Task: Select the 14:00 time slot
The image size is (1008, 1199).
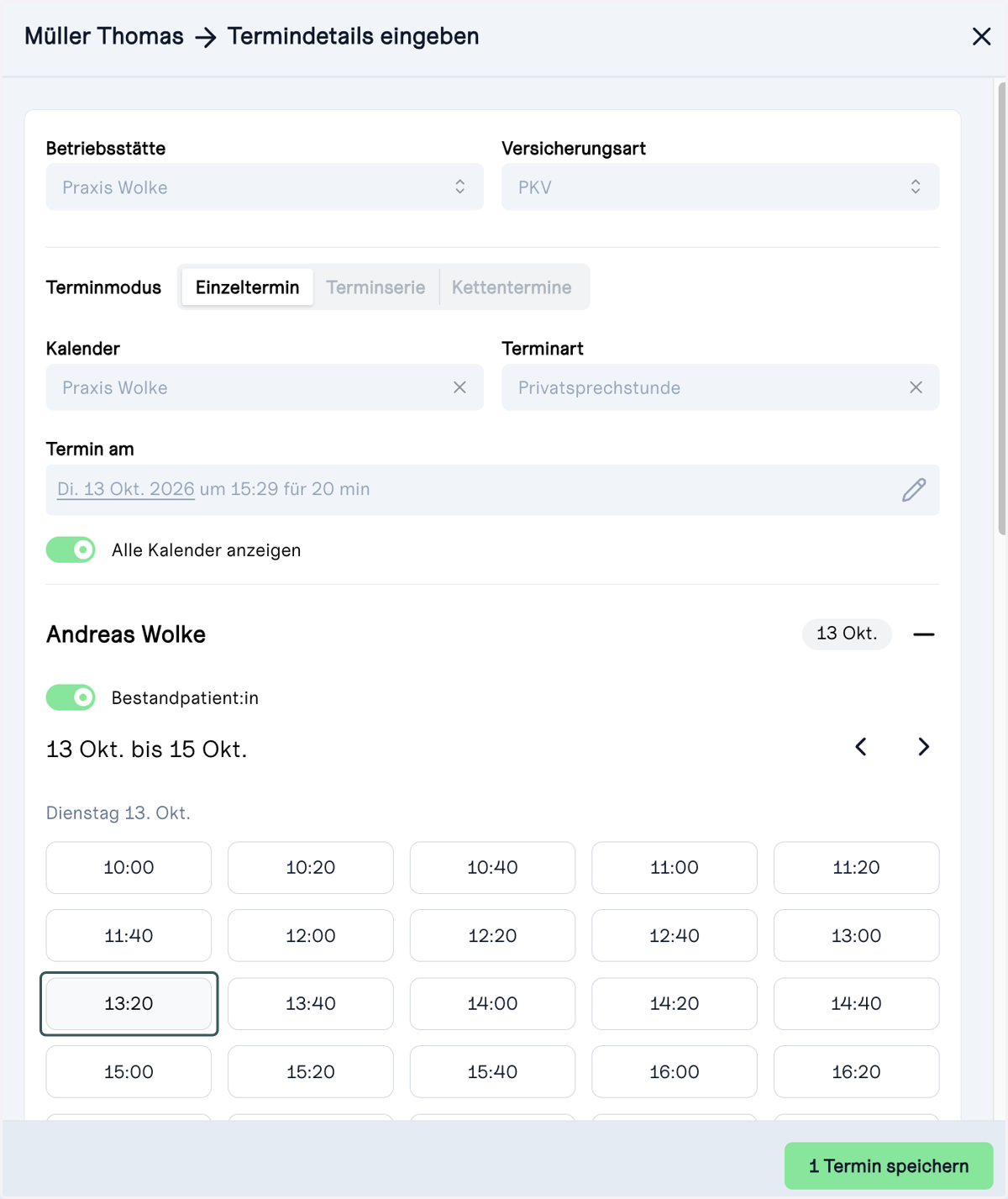Action: click(x=492, y=1004)
